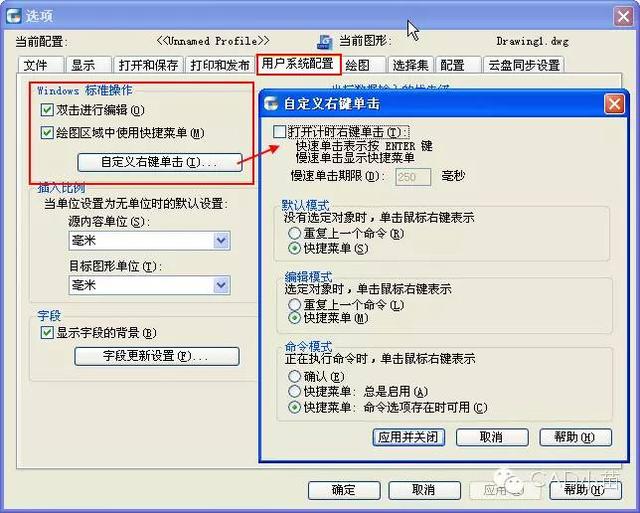This screenshot has width=640, height=513.
Task: Click 帮助 (H) in the right-click dialog
Action: [x=576, y=437]
